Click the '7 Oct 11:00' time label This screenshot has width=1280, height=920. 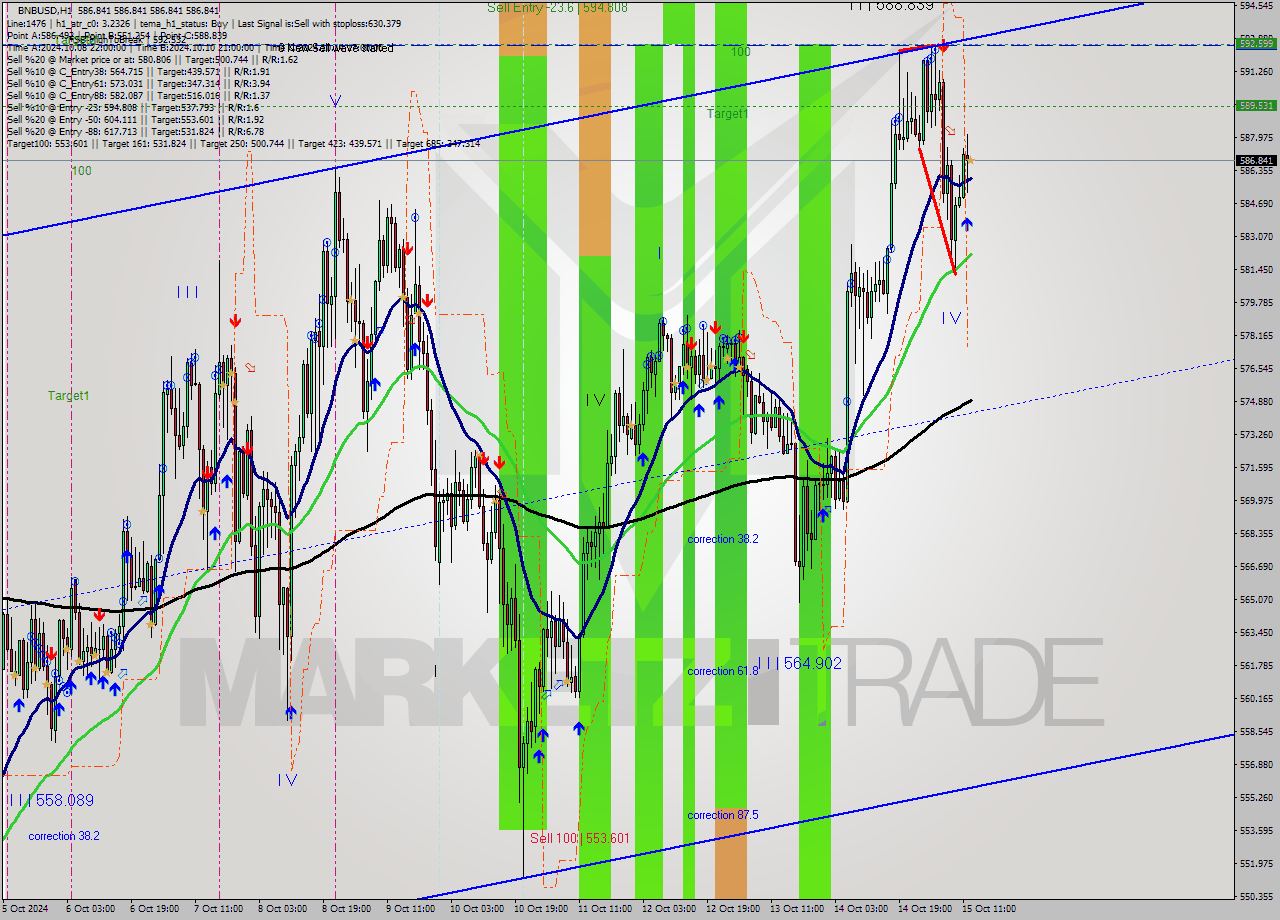click(218, 909)
